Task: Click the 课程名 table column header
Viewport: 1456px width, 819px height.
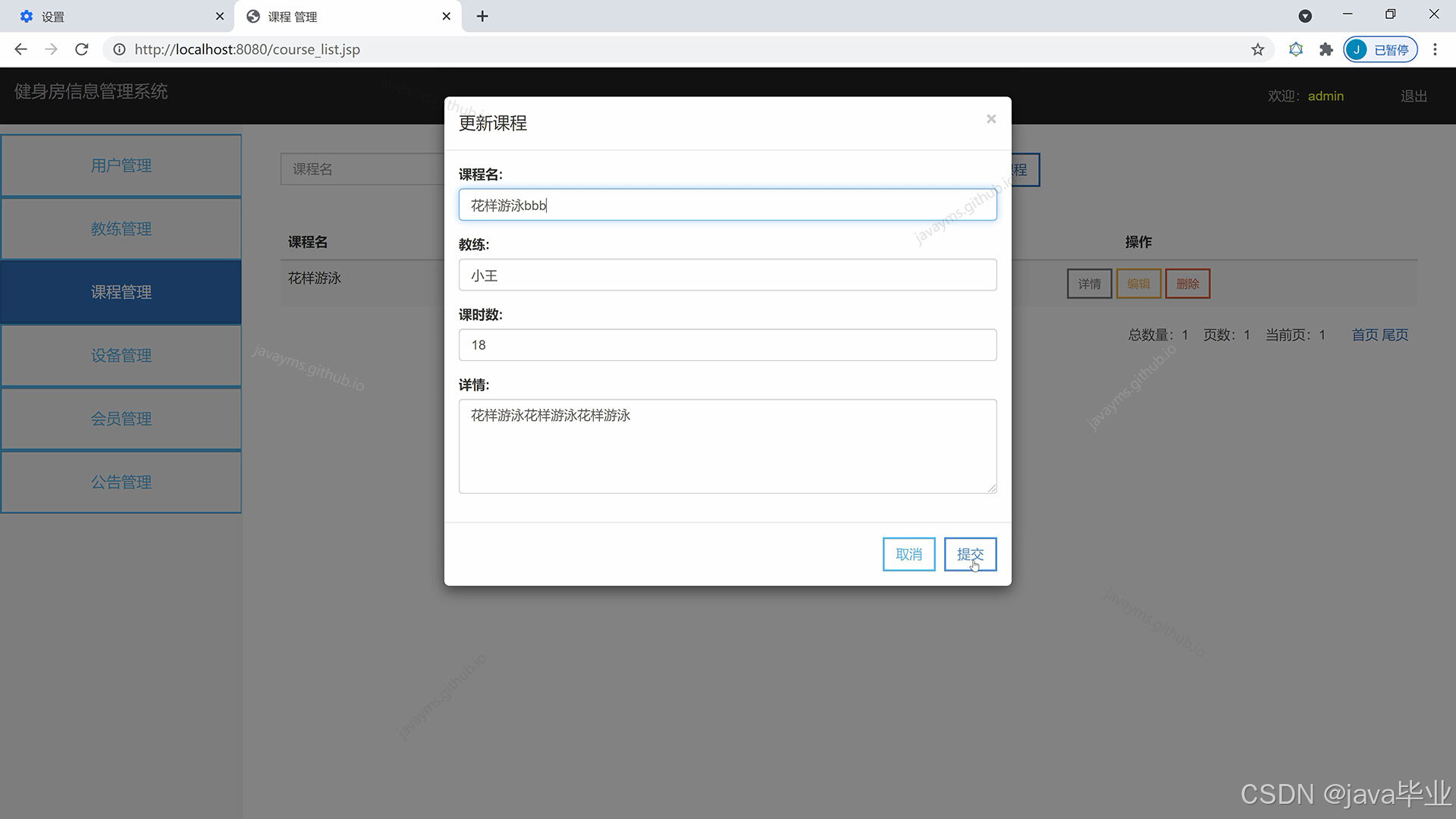Action: pyautogui.click(x=308, y=242)
